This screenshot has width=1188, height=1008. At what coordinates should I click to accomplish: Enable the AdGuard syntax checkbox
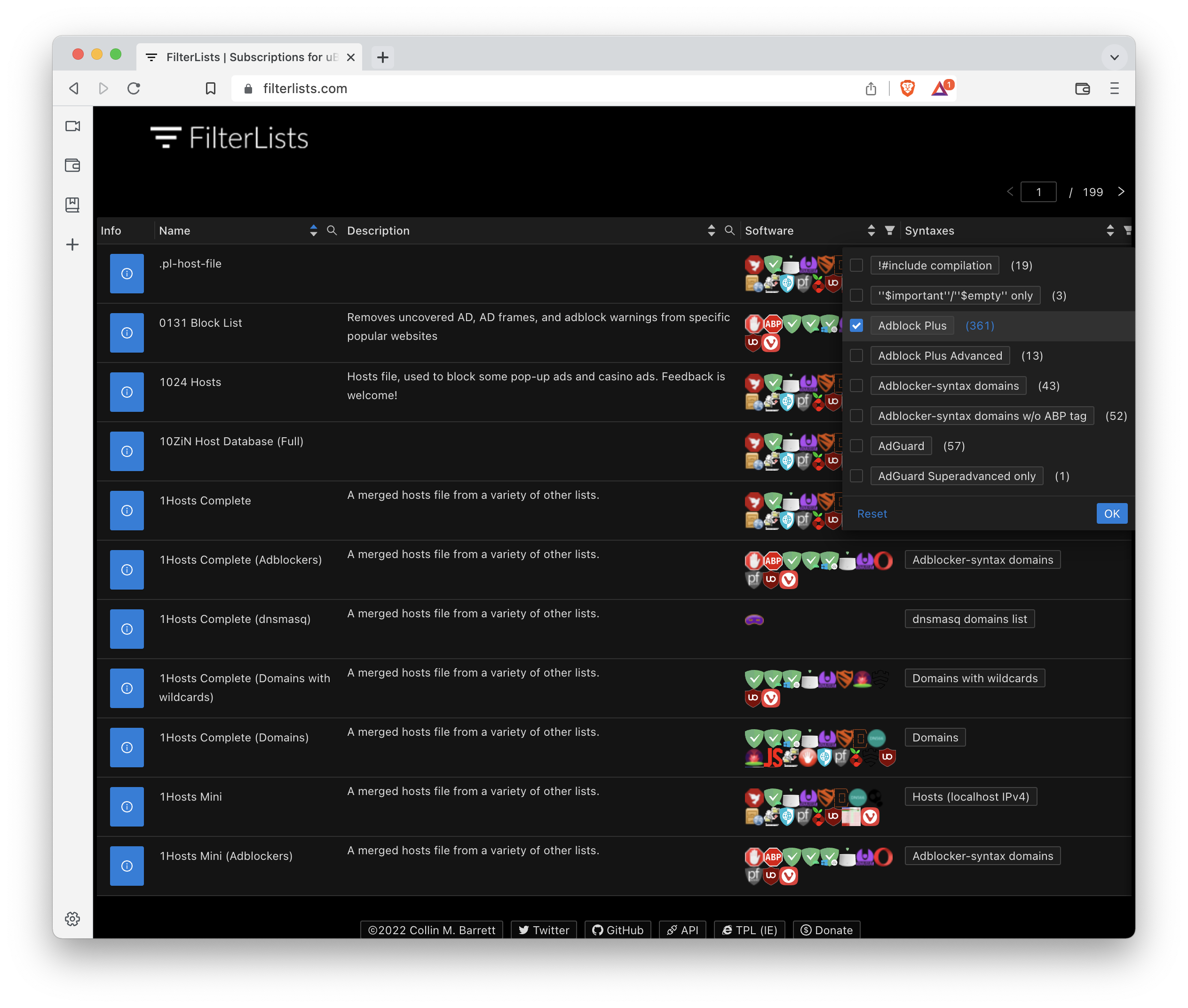[856, 446]
